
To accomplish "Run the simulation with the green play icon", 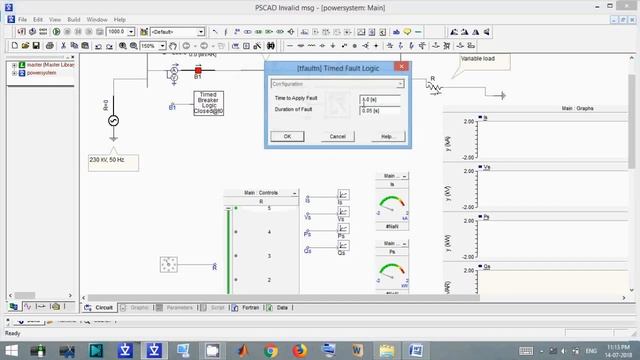I will [56, 32].
